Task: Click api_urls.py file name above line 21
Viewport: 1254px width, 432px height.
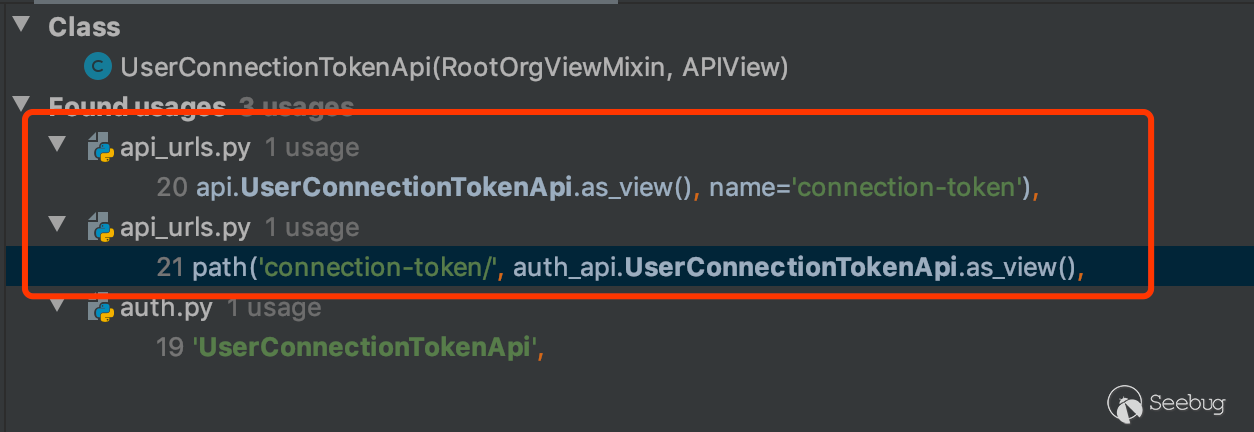Action: tap(185, 228)
